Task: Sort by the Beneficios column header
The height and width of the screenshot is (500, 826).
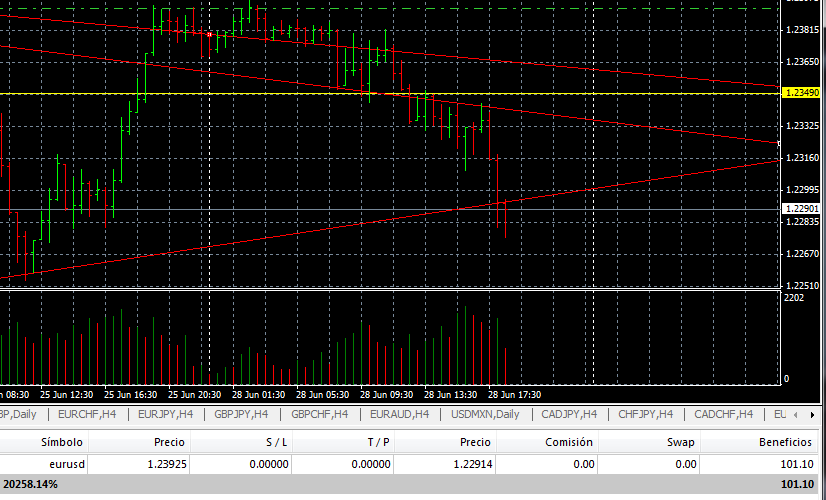Action: [783, 442]
